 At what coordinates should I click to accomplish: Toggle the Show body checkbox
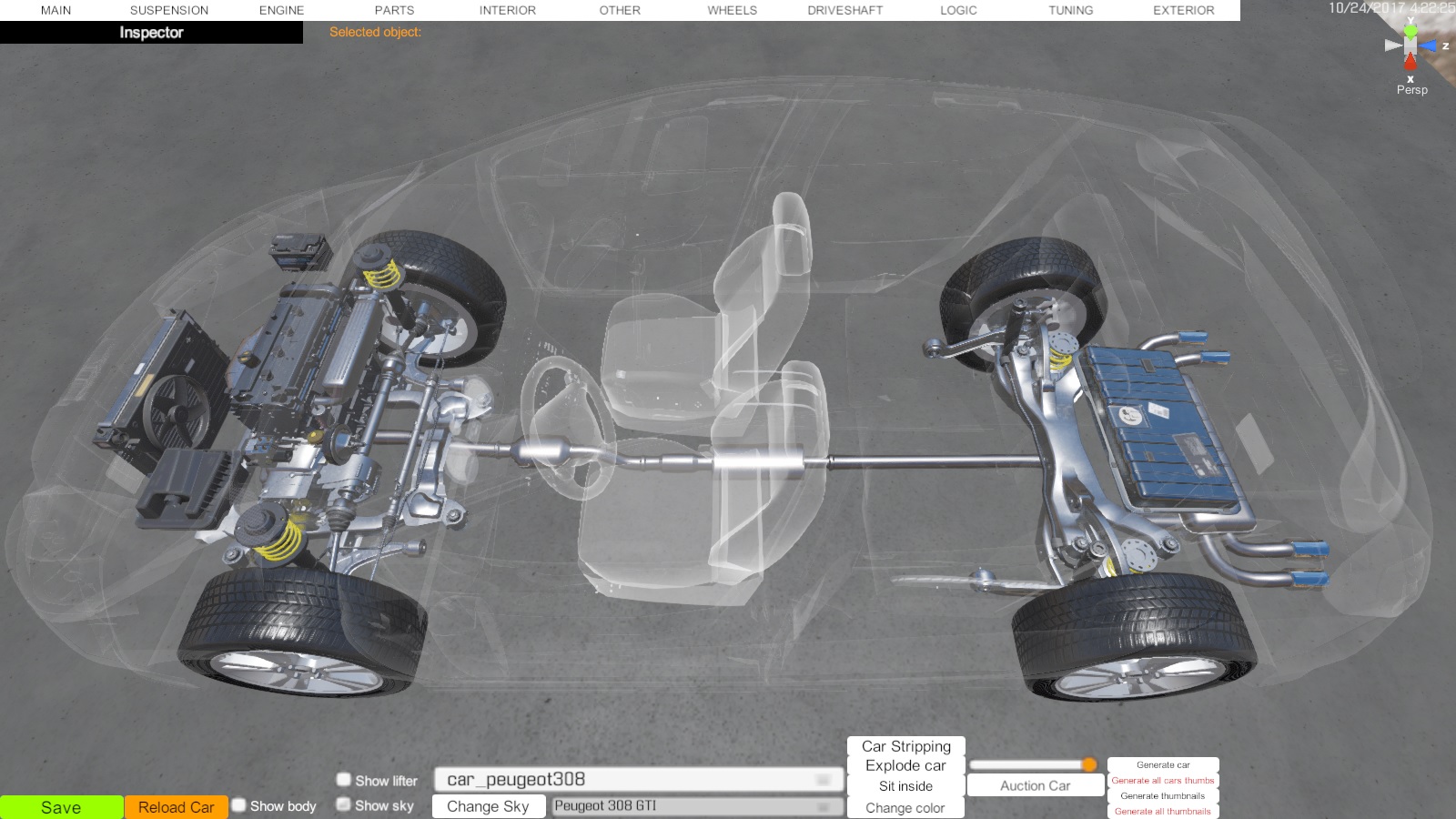[239, 805]
